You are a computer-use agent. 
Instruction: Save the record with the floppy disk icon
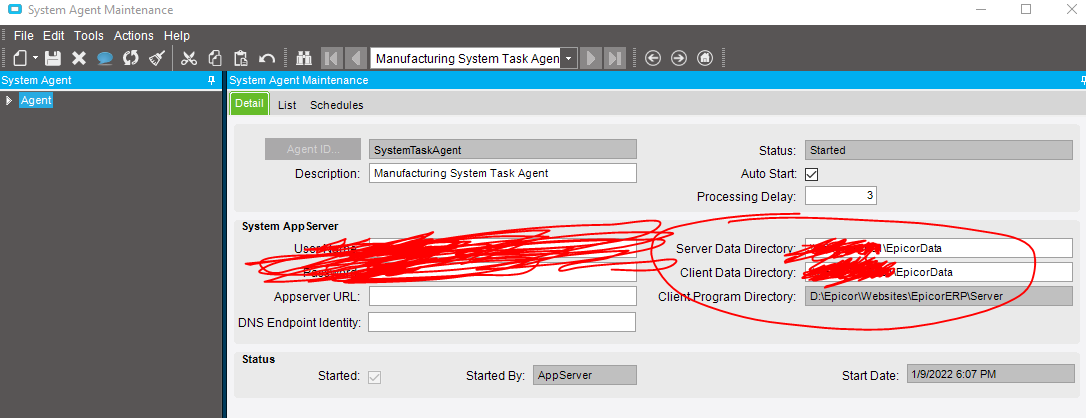coord(53,58)
